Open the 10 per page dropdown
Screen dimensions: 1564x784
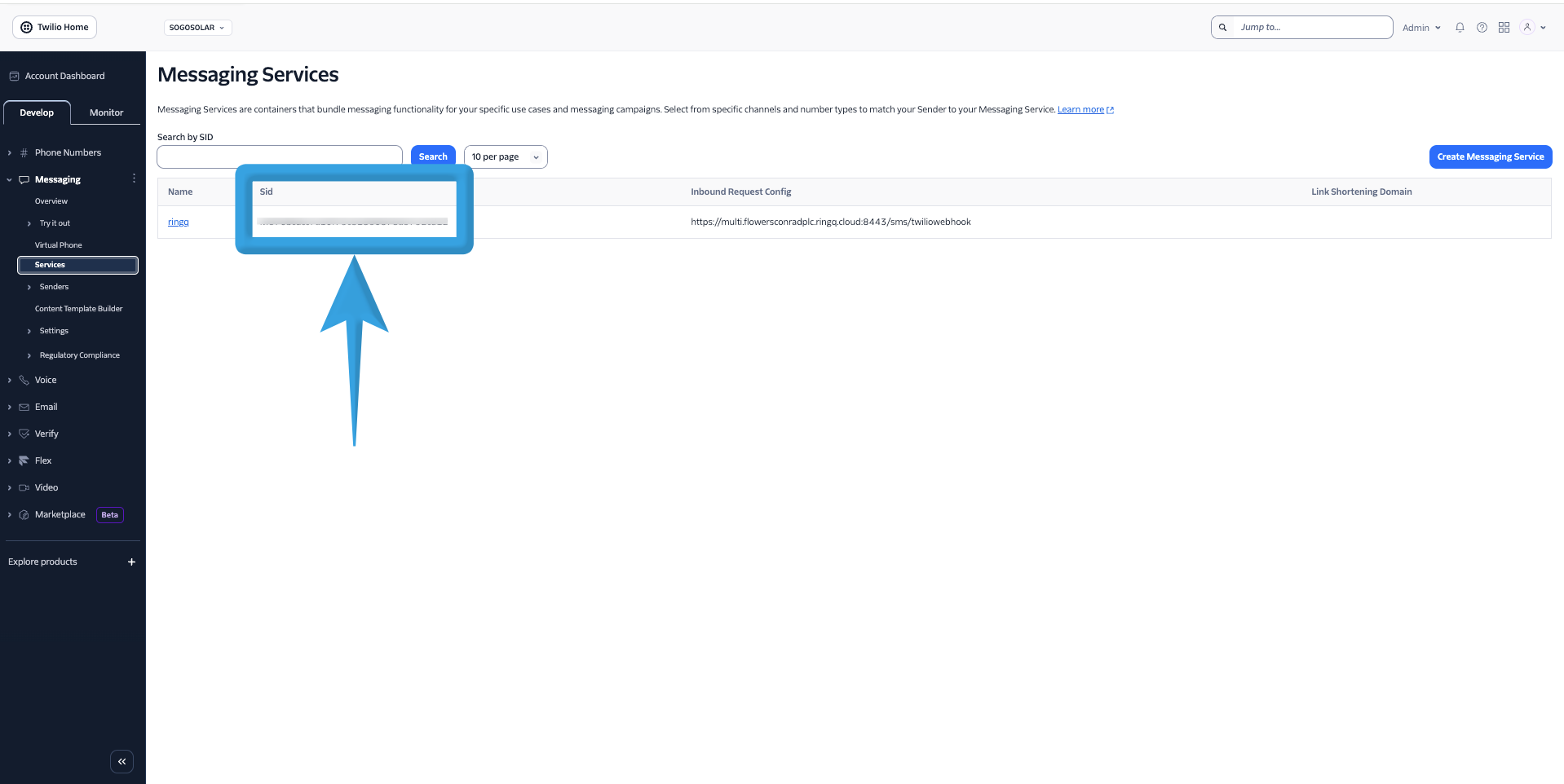click(505, 156)
